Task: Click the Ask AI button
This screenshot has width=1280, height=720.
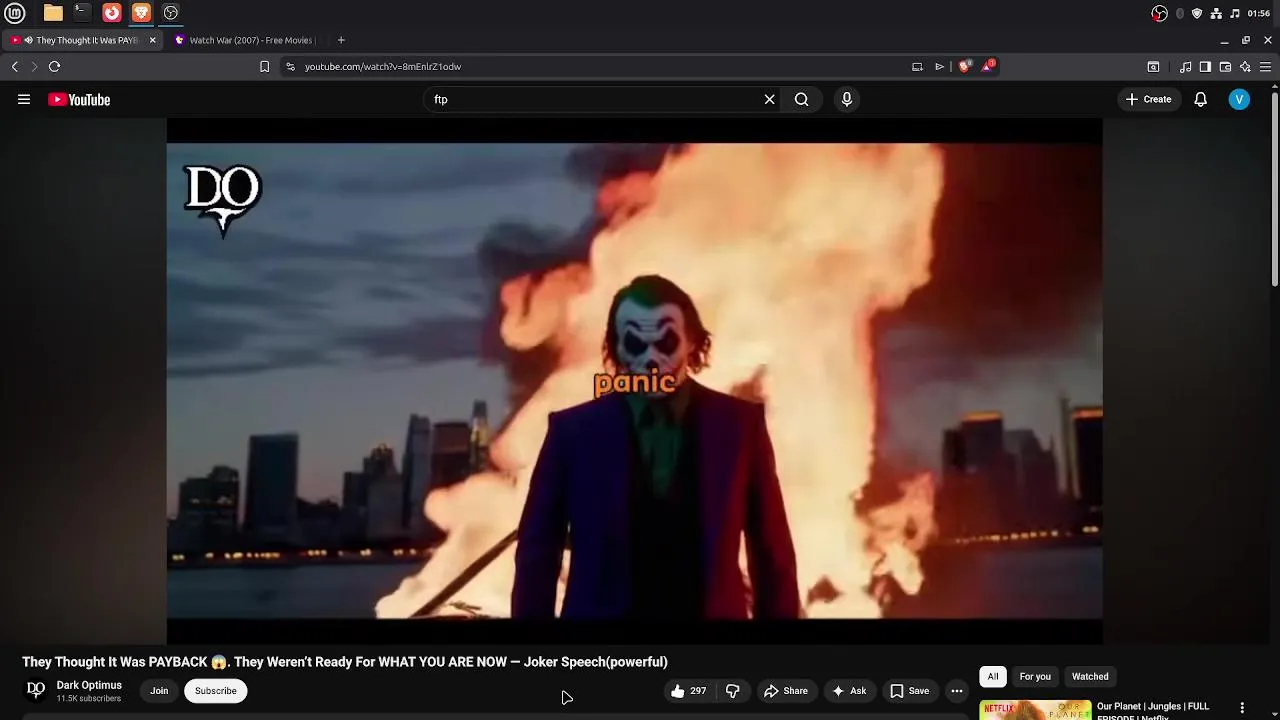Action: (x=849, y=691)
